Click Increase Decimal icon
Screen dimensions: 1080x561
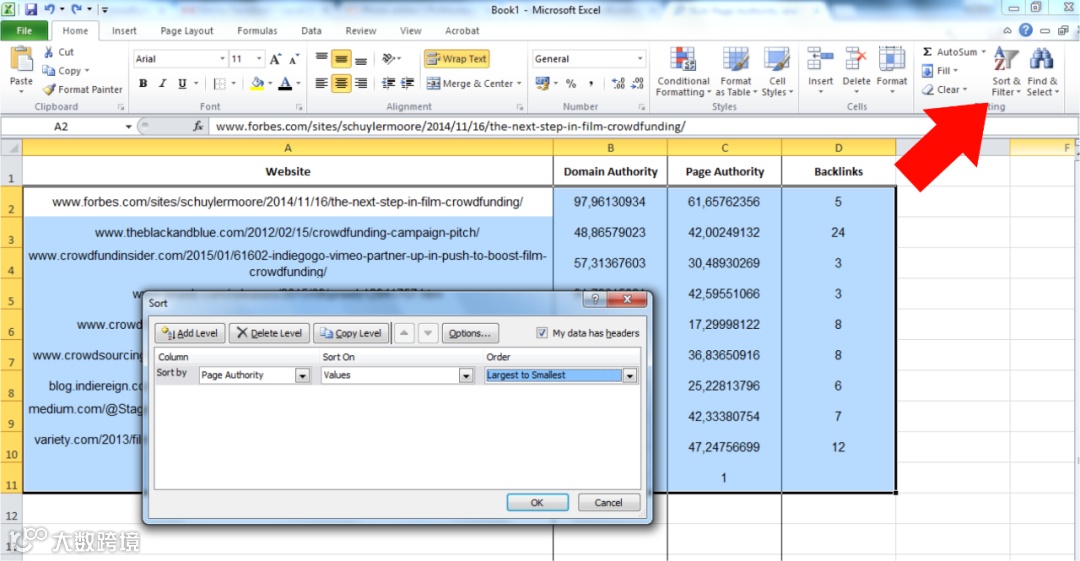[x=618, y=83]
